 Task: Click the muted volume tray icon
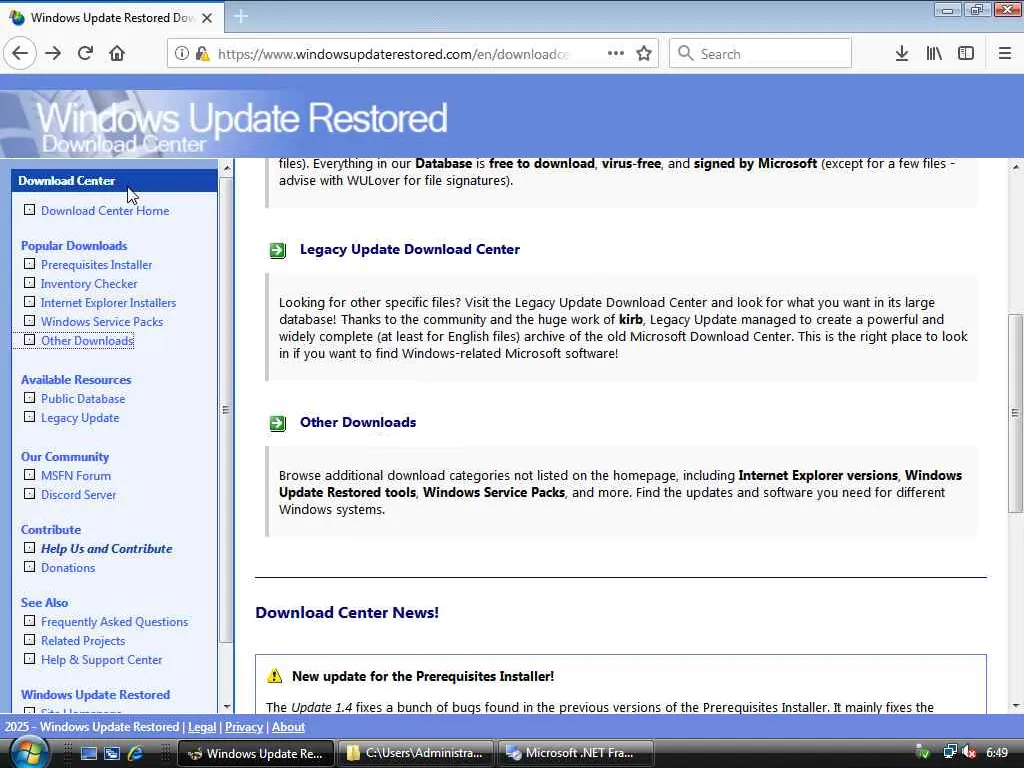point(969,753)
